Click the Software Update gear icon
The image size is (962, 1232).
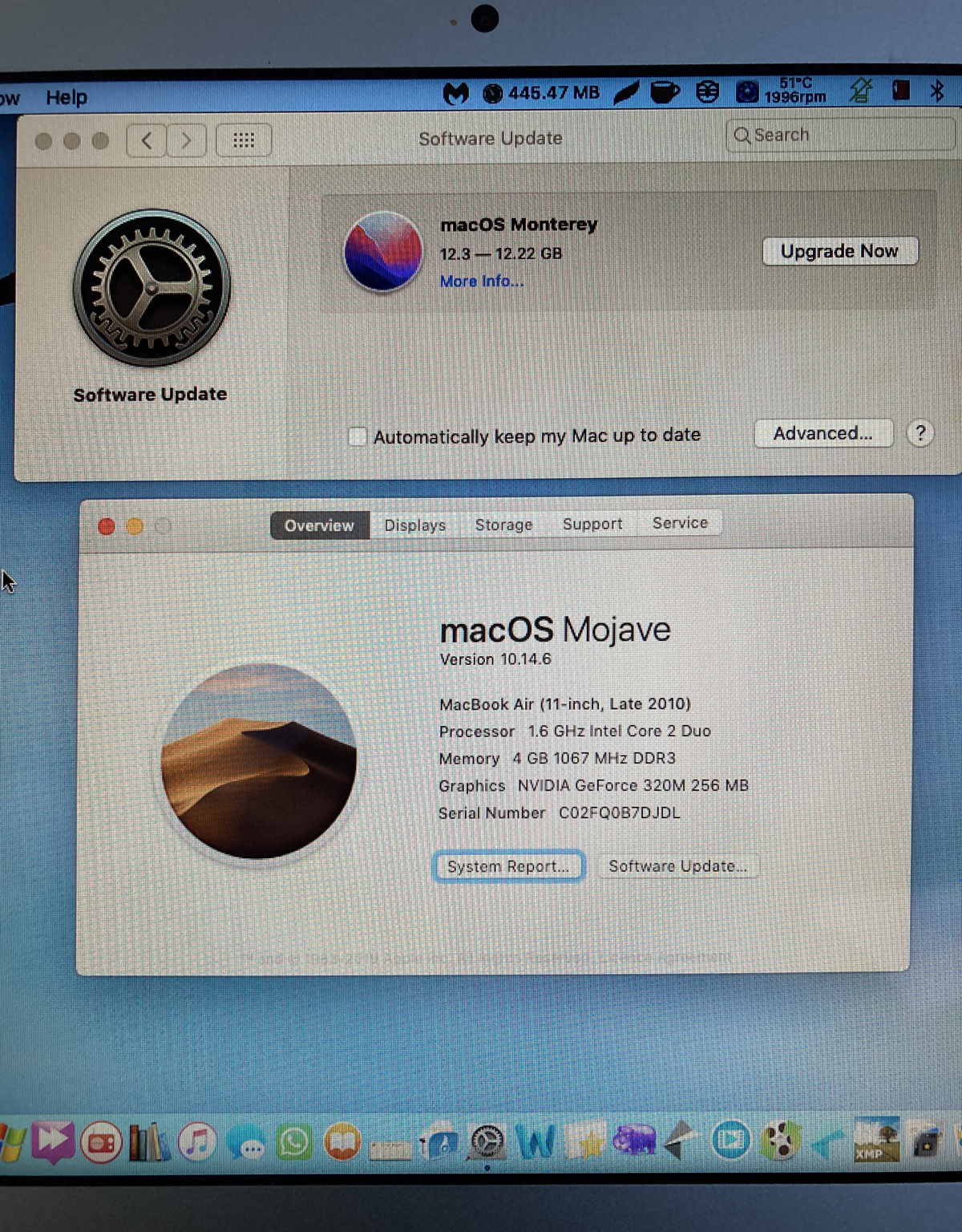152,288
